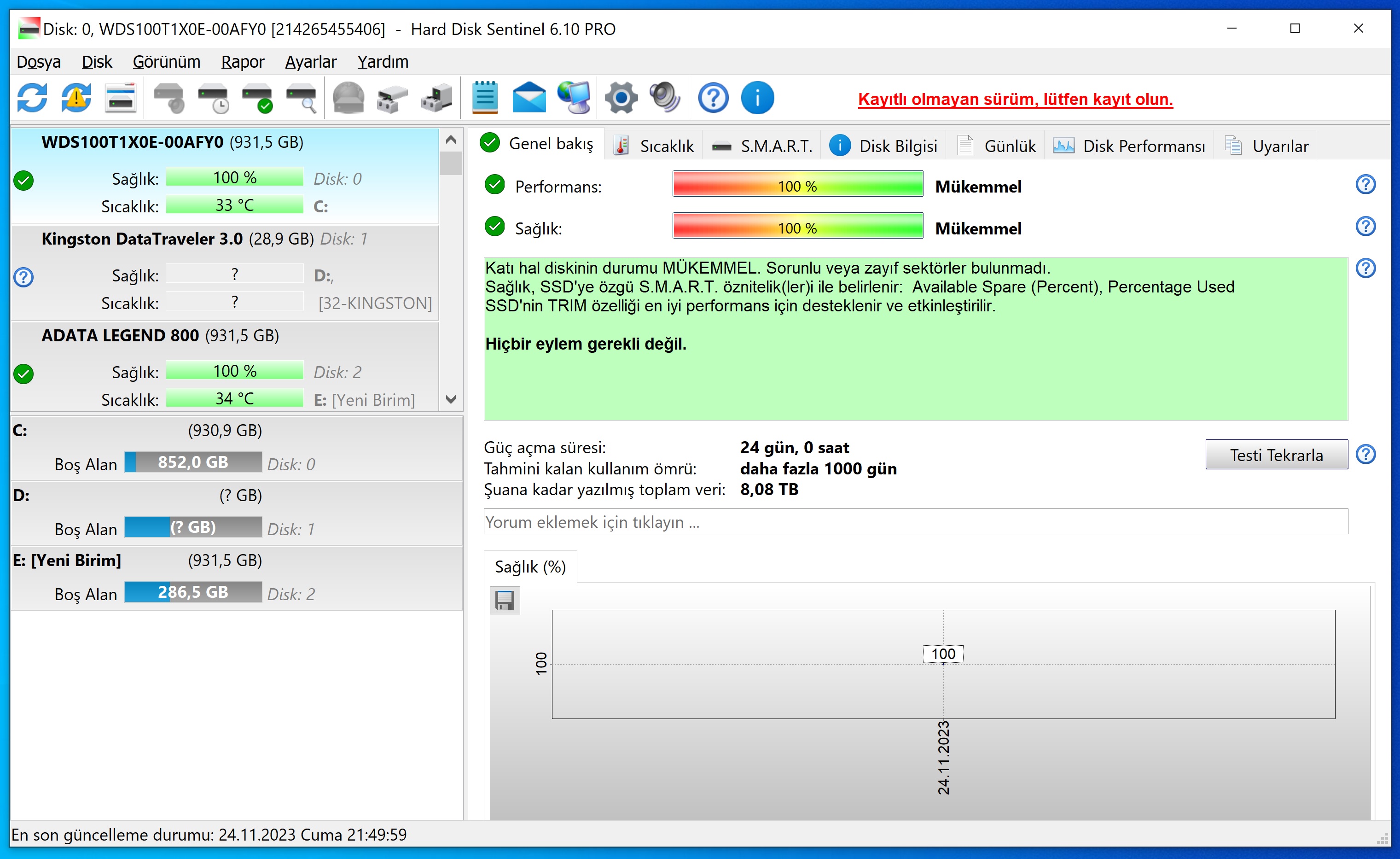Click the disk with magnifier toolbar icon
This screenshot has width=1400, height=859.
click(x=301, y=99)
